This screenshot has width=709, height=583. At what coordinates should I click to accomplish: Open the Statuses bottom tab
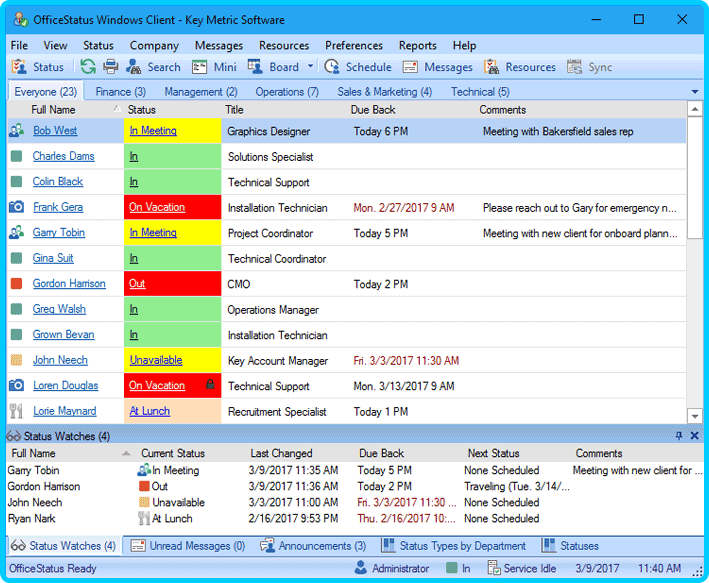[x=571, y=546]
